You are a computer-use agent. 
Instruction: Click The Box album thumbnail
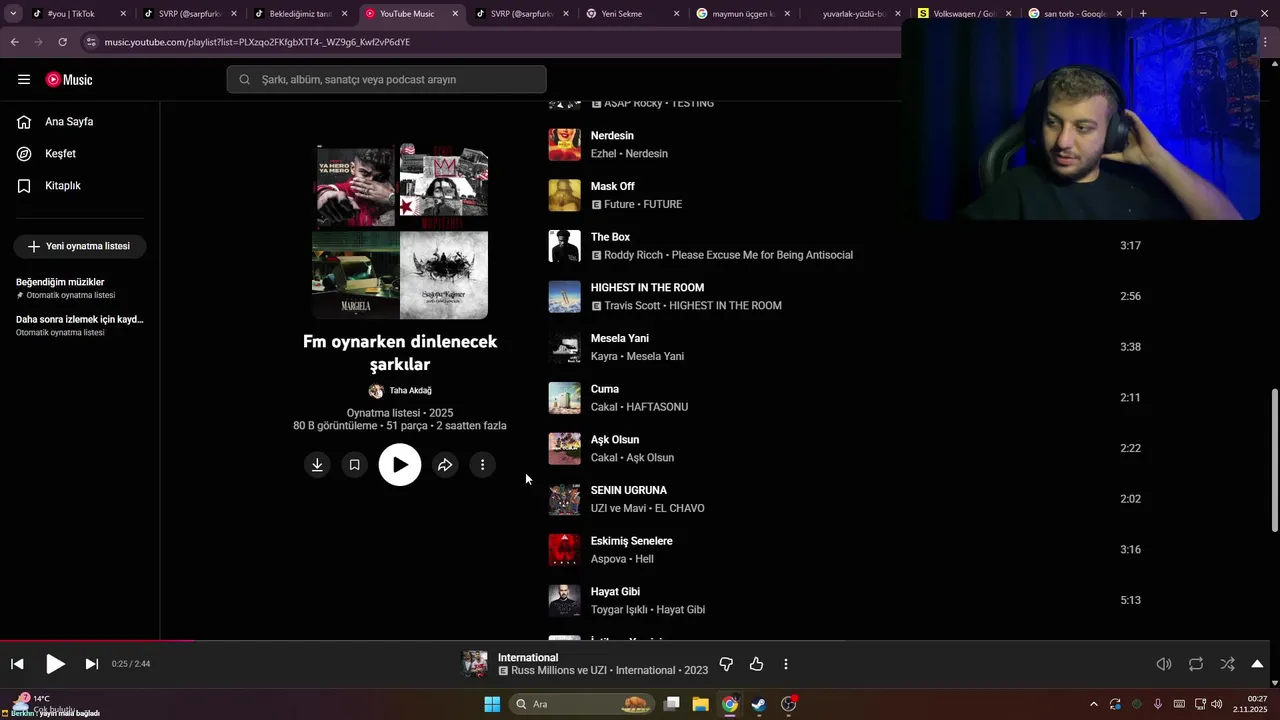point(564,246)
